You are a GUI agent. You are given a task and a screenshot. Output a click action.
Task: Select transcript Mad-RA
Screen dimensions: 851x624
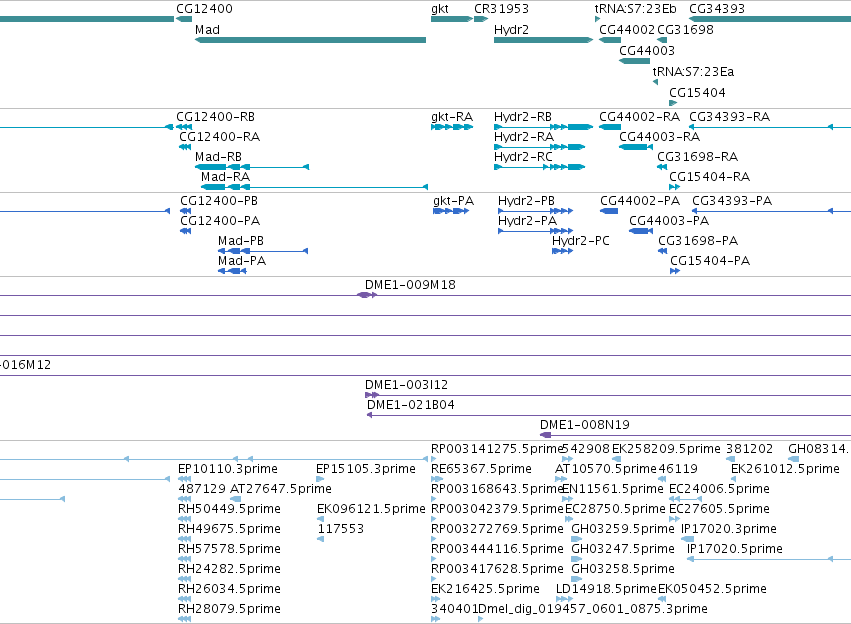tap(314, 187)
